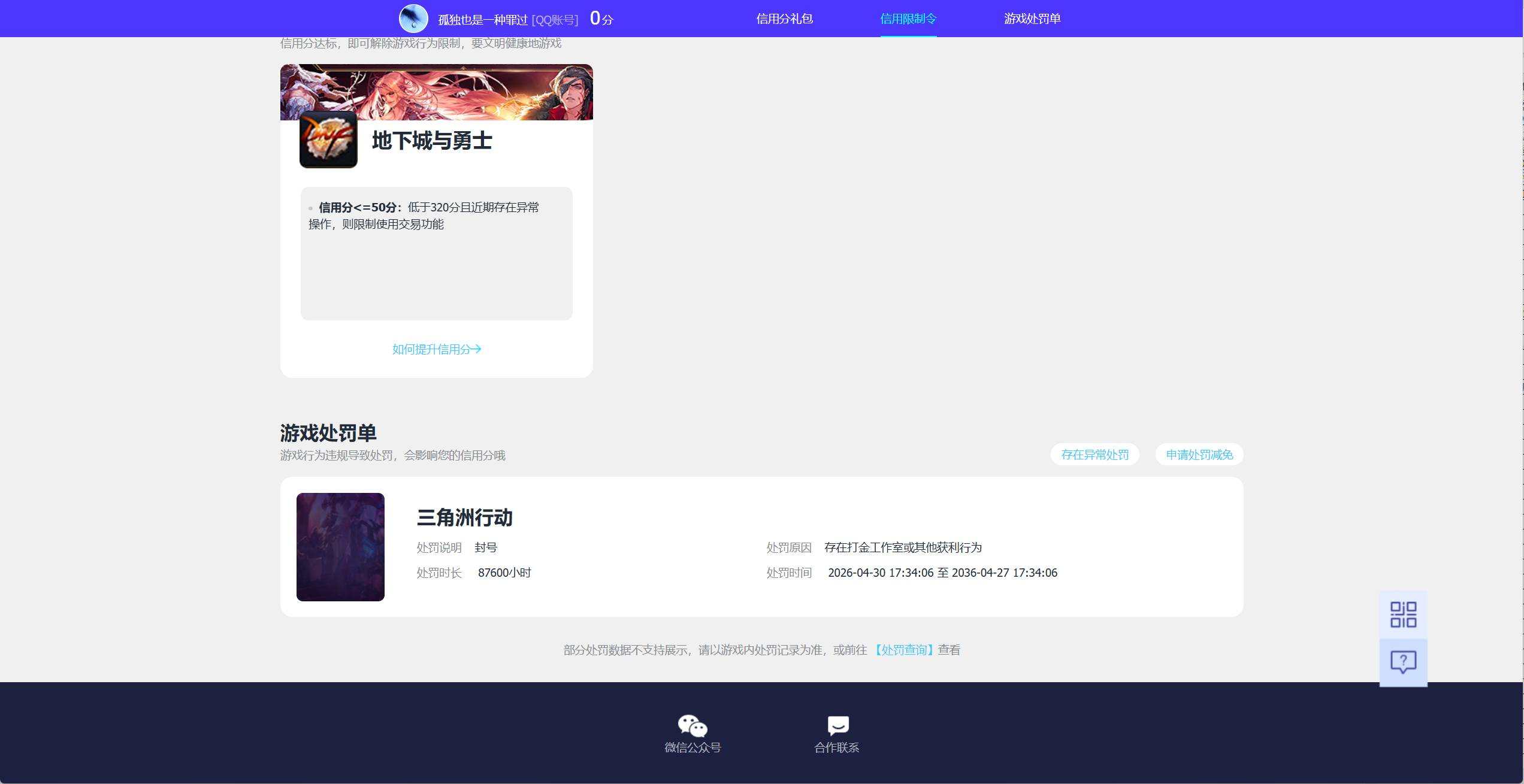The height and width of the screenshot is (784, 1524).
Task: Go to the 游戏处罚单 tab
Action: pyautogui.click(x=1032, y=19)
